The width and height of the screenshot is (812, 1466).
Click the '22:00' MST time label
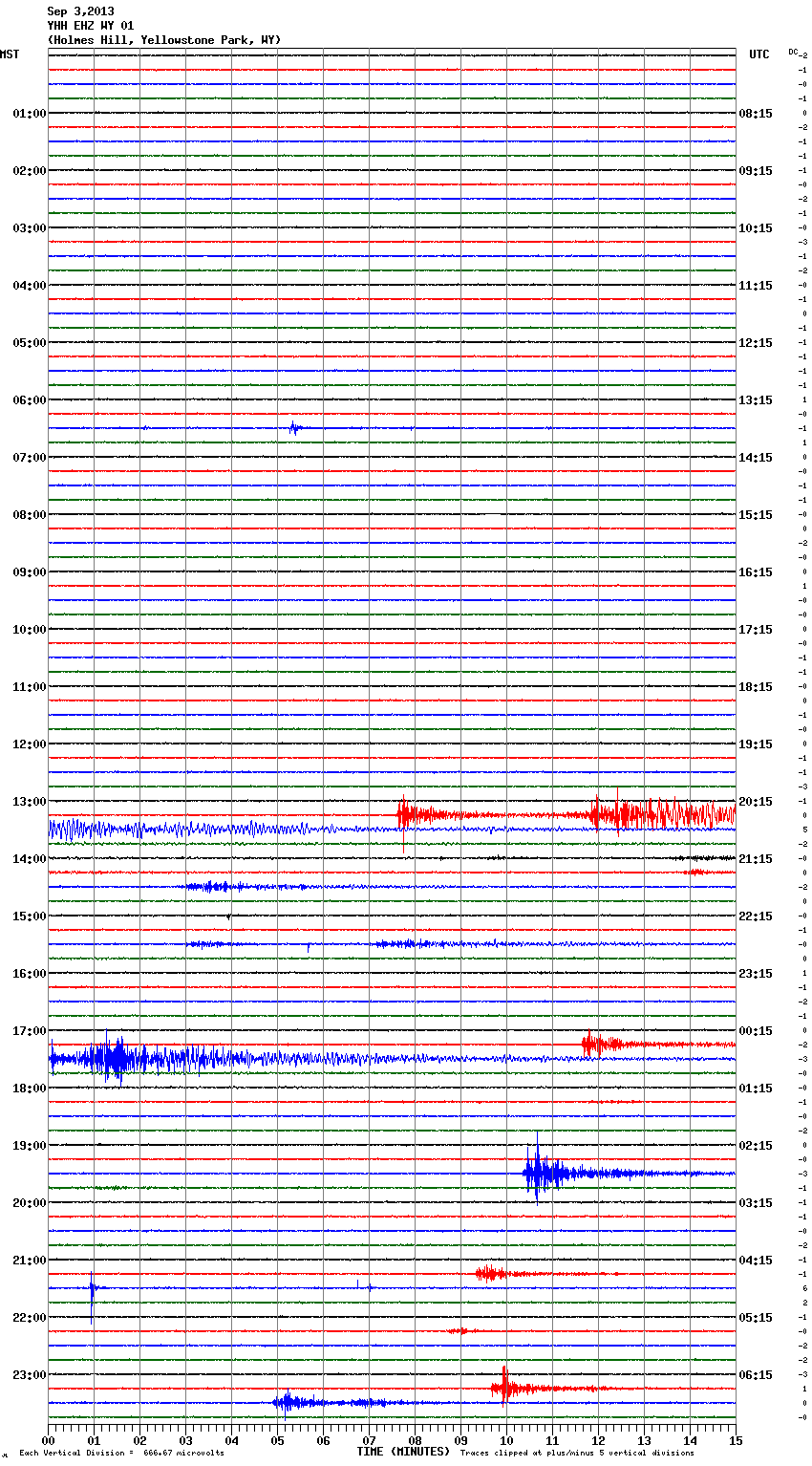coord(30,1318)
